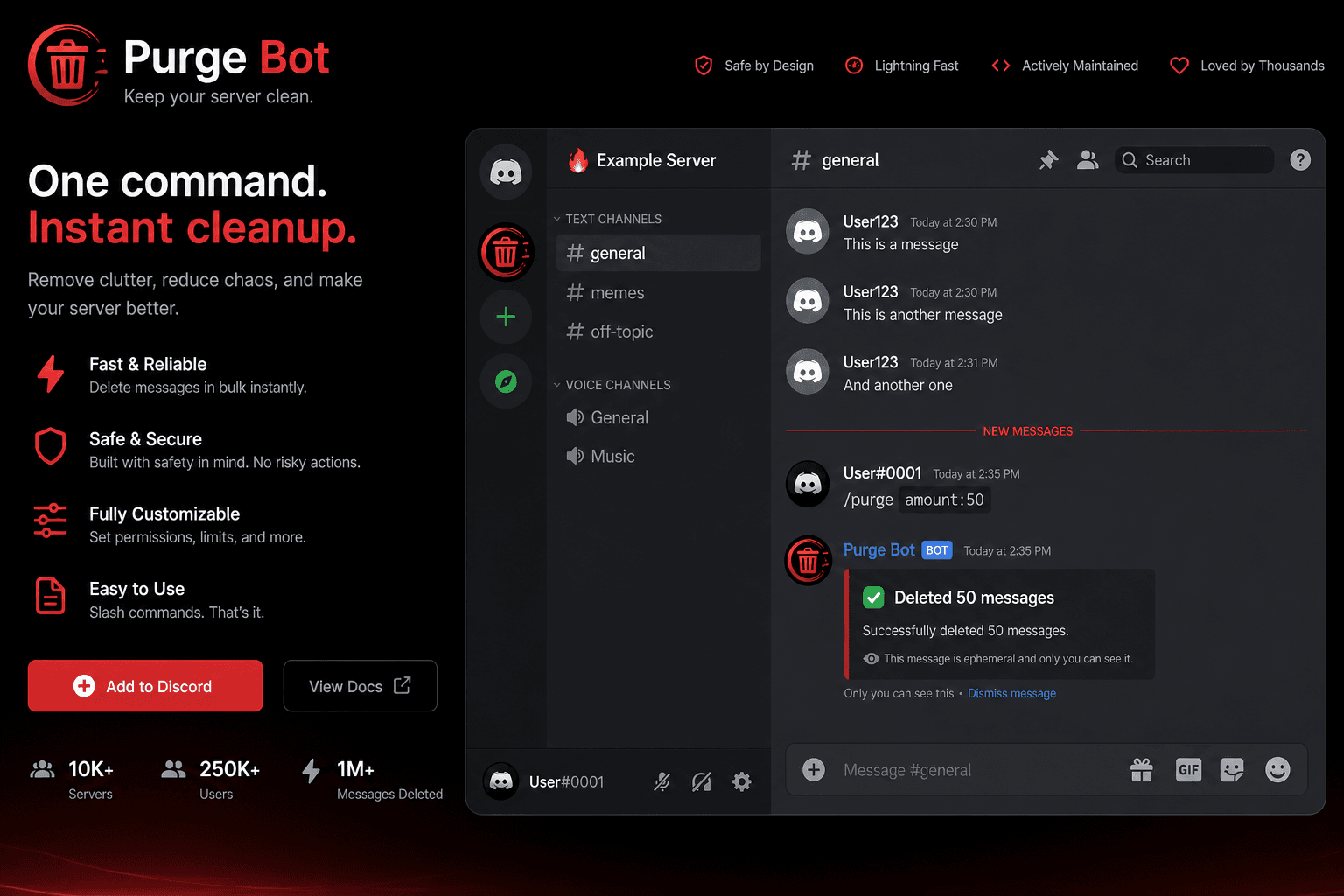This screenshot has width=1344, height=896.
Task: Click the Purge Bot username in chat
Action: coord(878,549)
